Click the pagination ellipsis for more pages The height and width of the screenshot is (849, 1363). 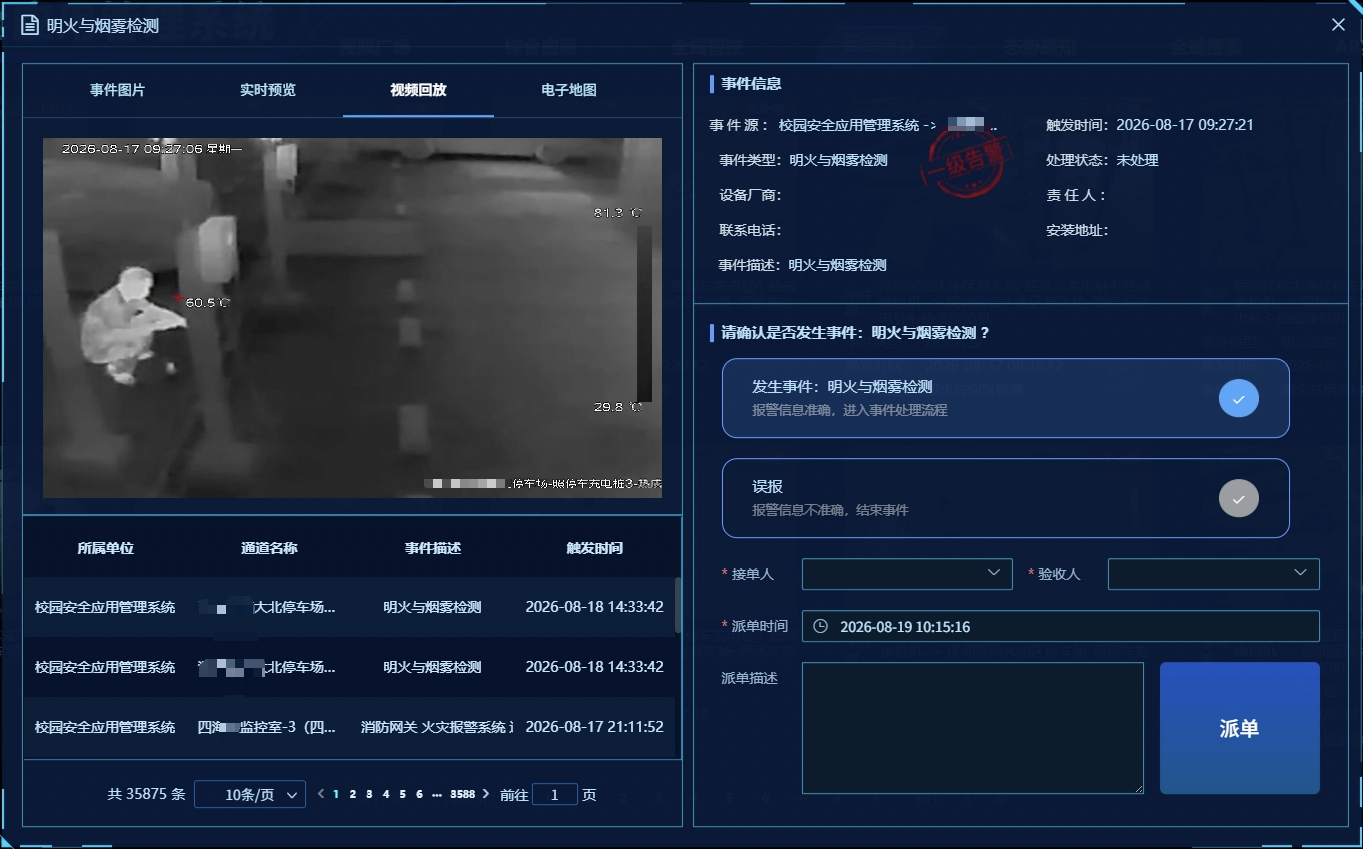click(x=437, y=795)
